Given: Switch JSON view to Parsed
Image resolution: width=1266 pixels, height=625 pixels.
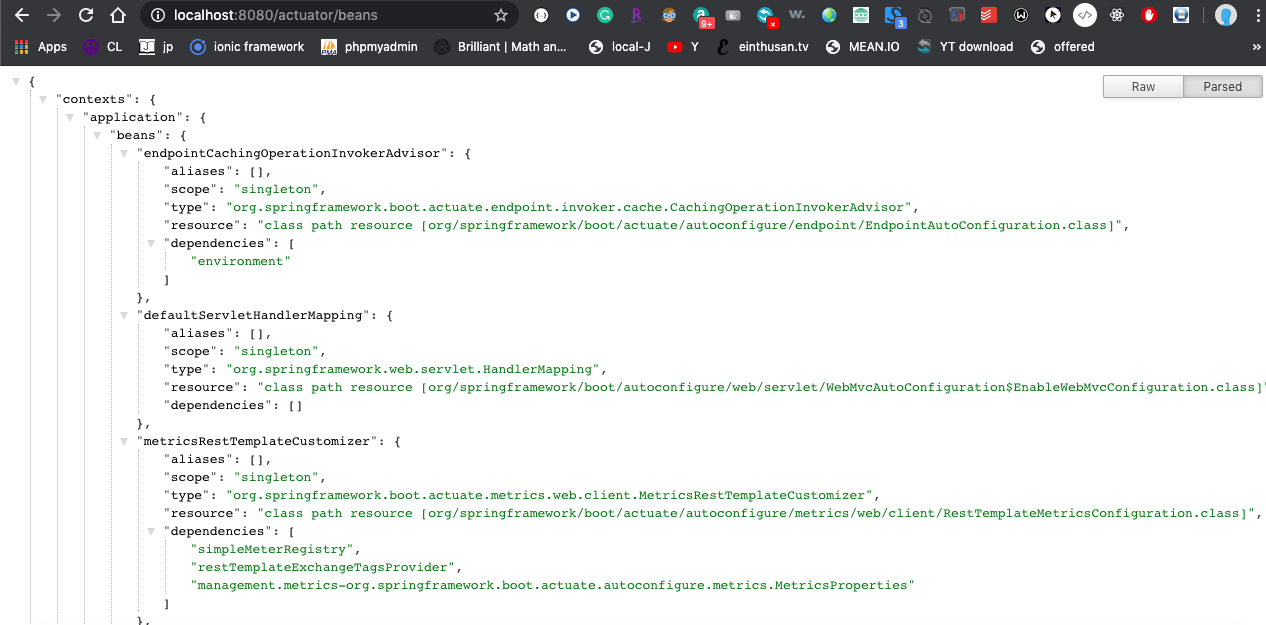Looking at the screenshot, I should coord(1222,87).
